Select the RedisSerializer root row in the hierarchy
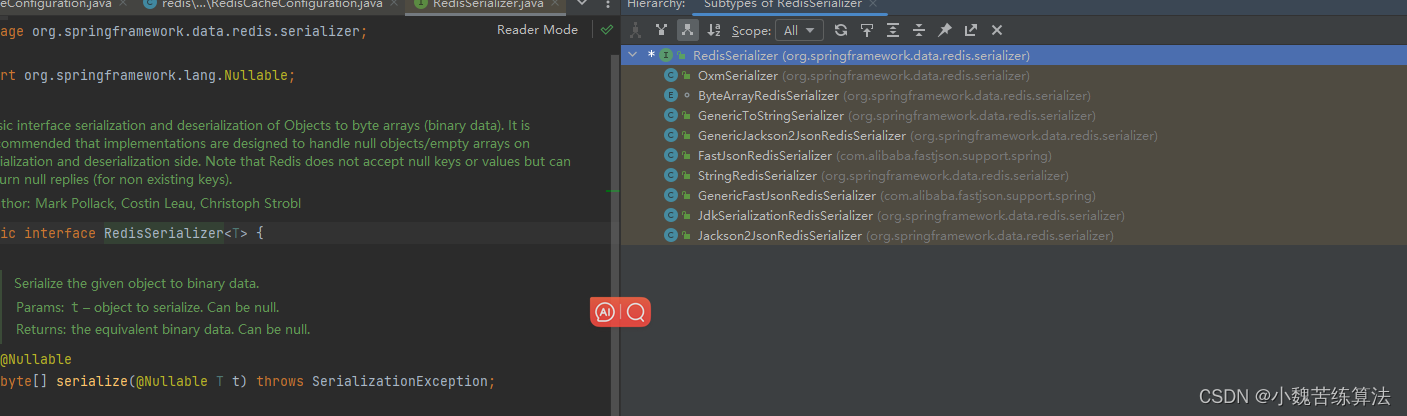The width and height of the screenshot is (1407, 416). (x=1014, y=56)
